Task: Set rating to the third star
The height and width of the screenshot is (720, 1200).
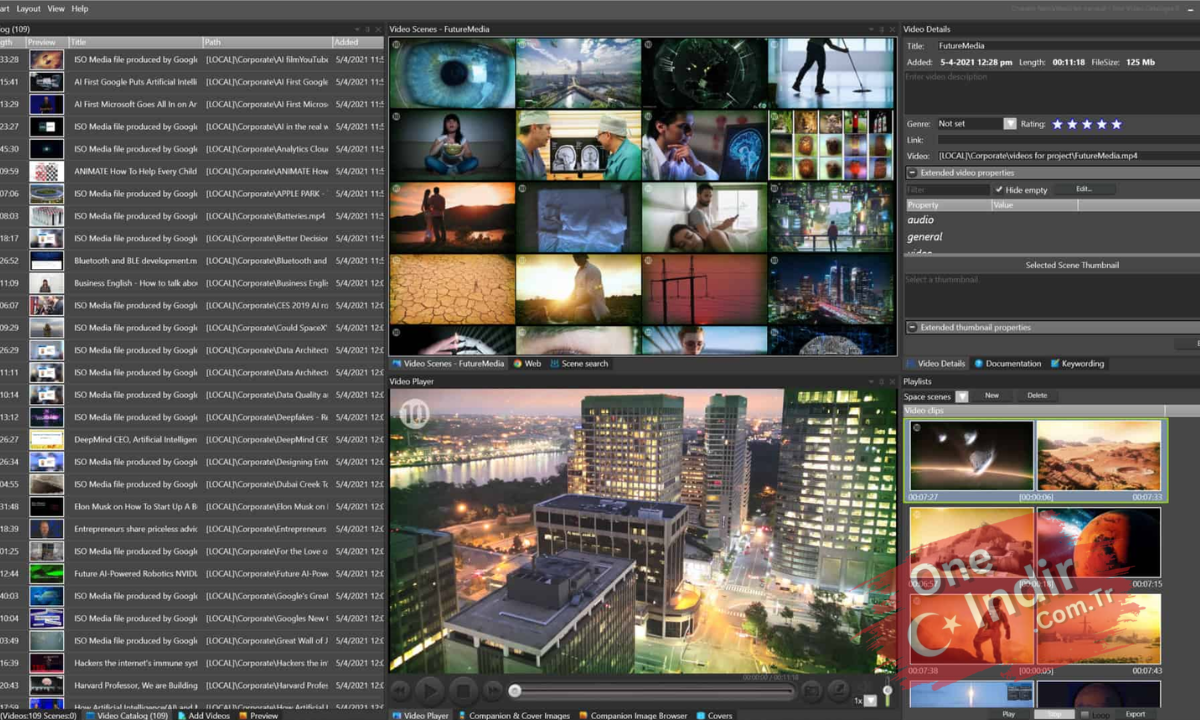Action: [x=1086, y=124]
